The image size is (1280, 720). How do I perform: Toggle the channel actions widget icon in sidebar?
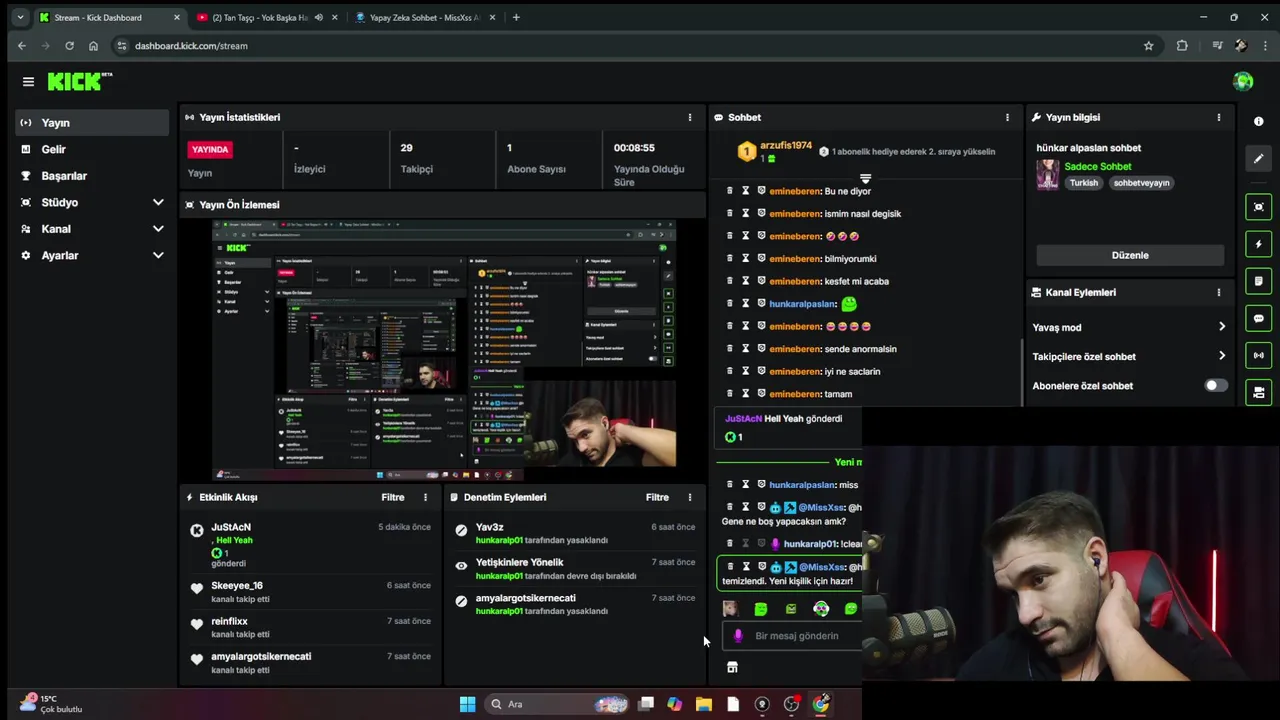(1258, 392)
